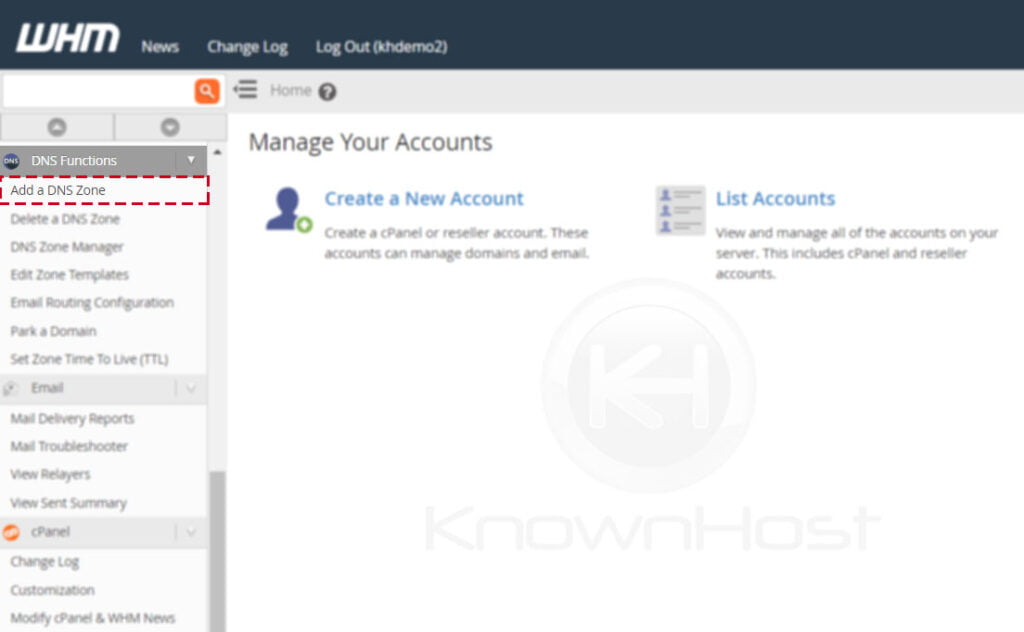Click the Create a New Account user icon
The width and height of the screenshot is (1024, 632).
[288, 210]
